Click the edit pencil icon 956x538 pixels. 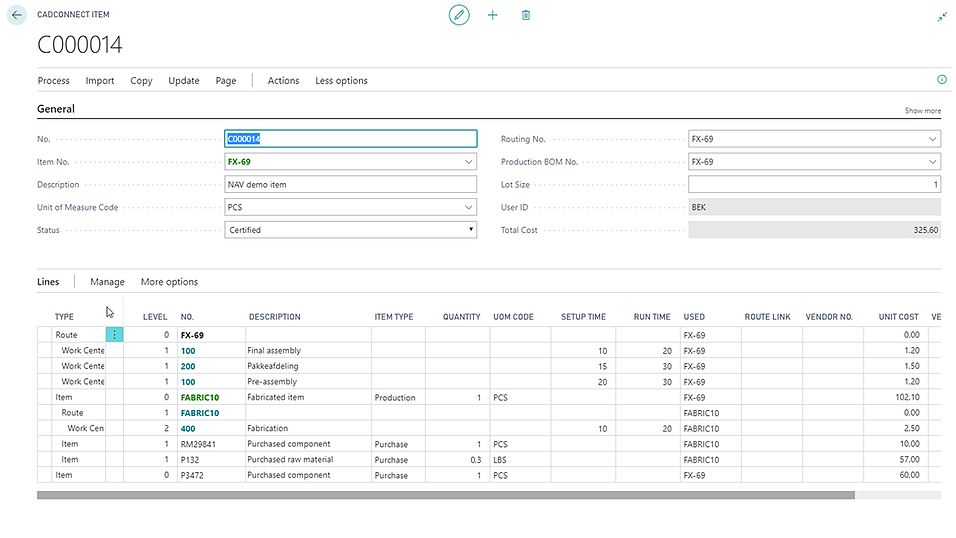pos(459,15)
